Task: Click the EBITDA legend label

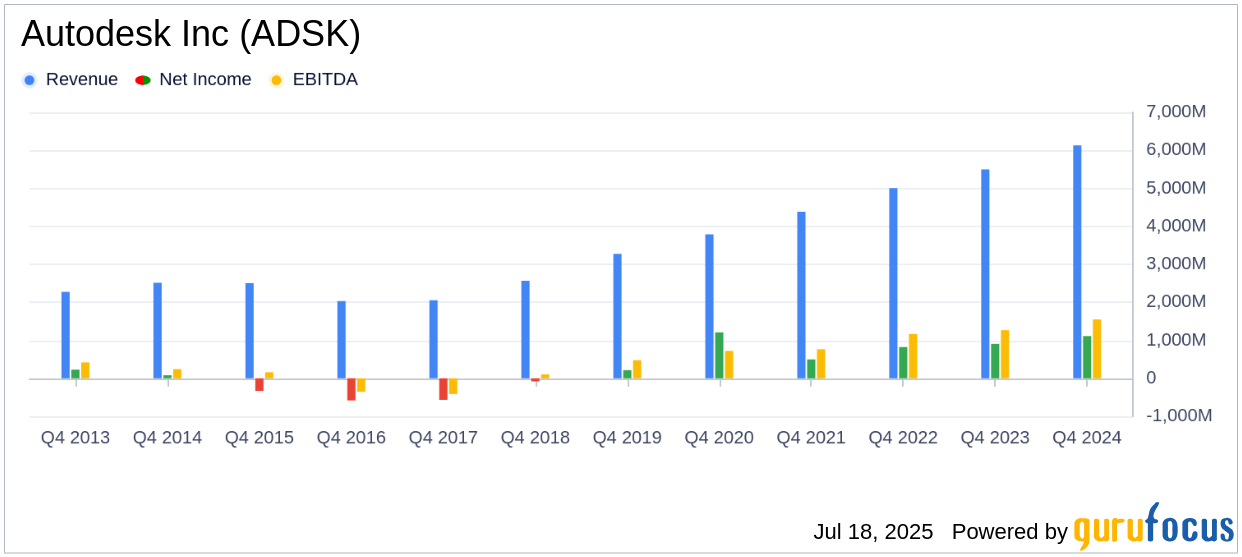Action: click(x=325, y=80)
